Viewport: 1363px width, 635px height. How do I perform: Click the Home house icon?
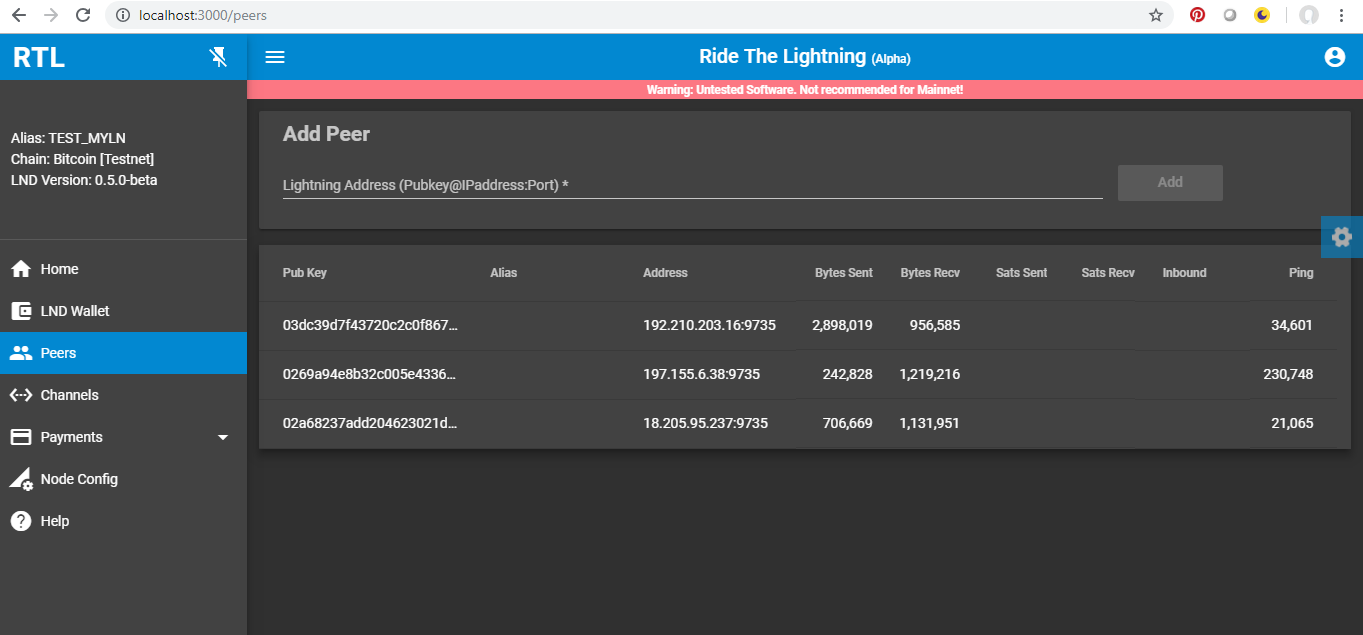(21, 269)
